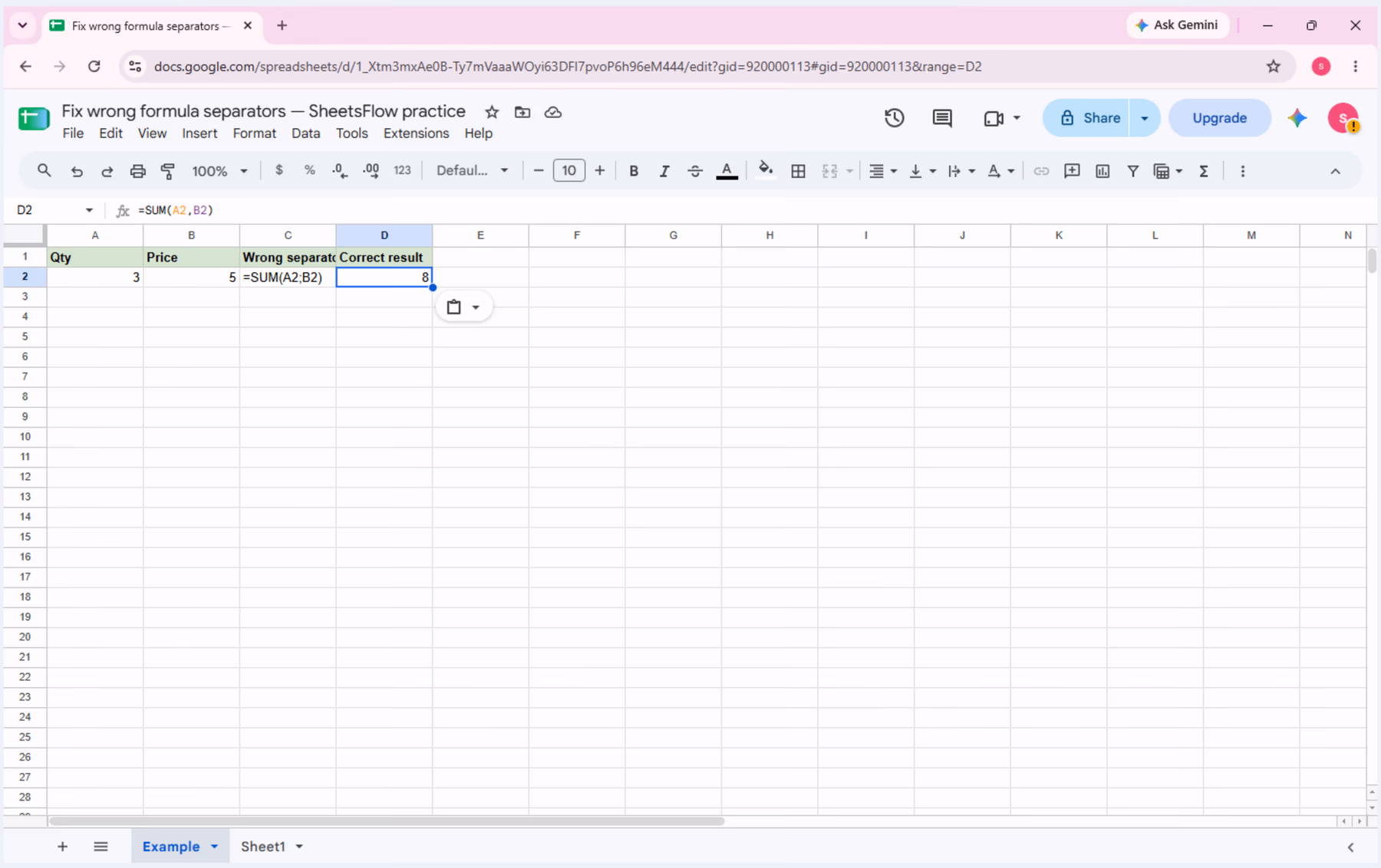This screenshot has width=1381, height=868.
Task: Open the Format menu
Action: pos(254,133)
